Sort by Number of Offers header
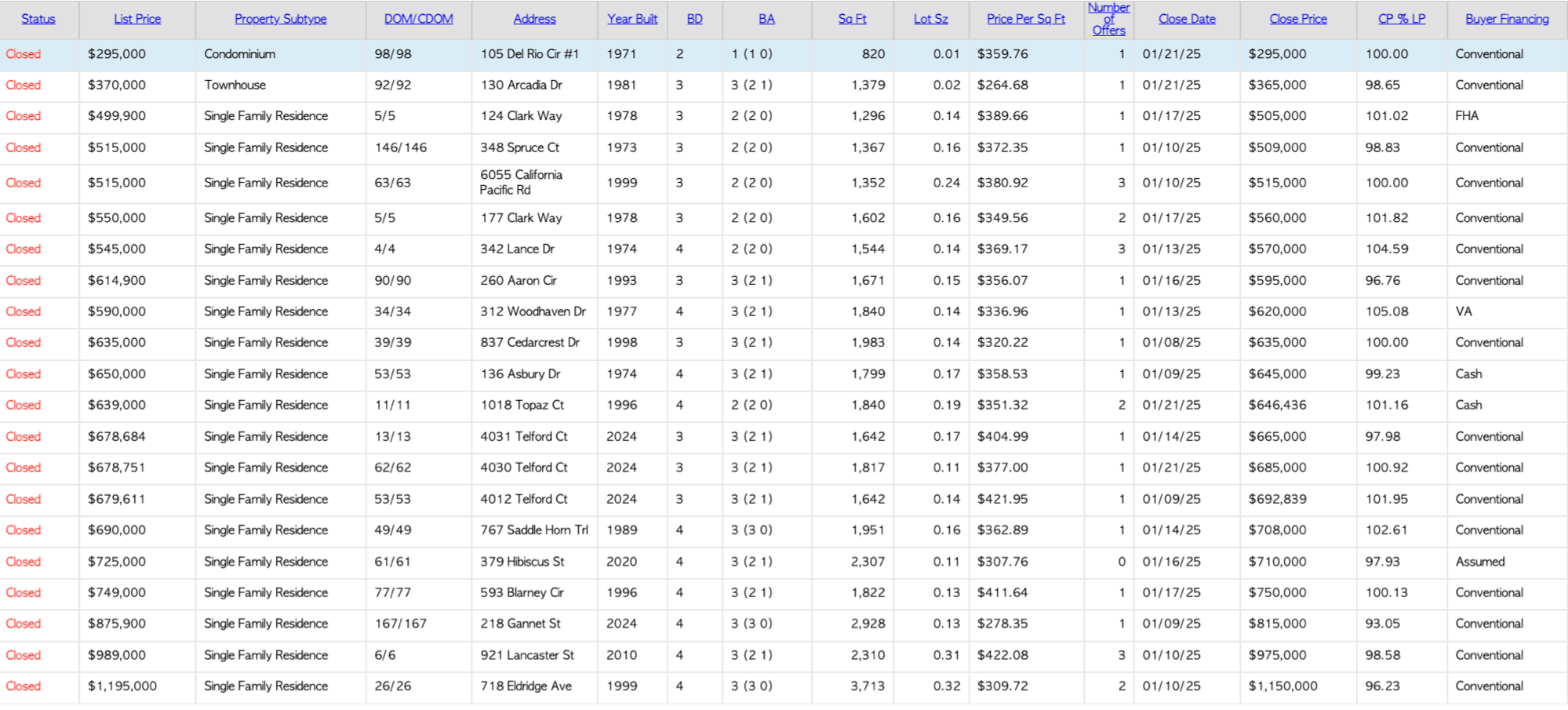This screenshot has width=1568, height=710. (x=1109, y=19)
